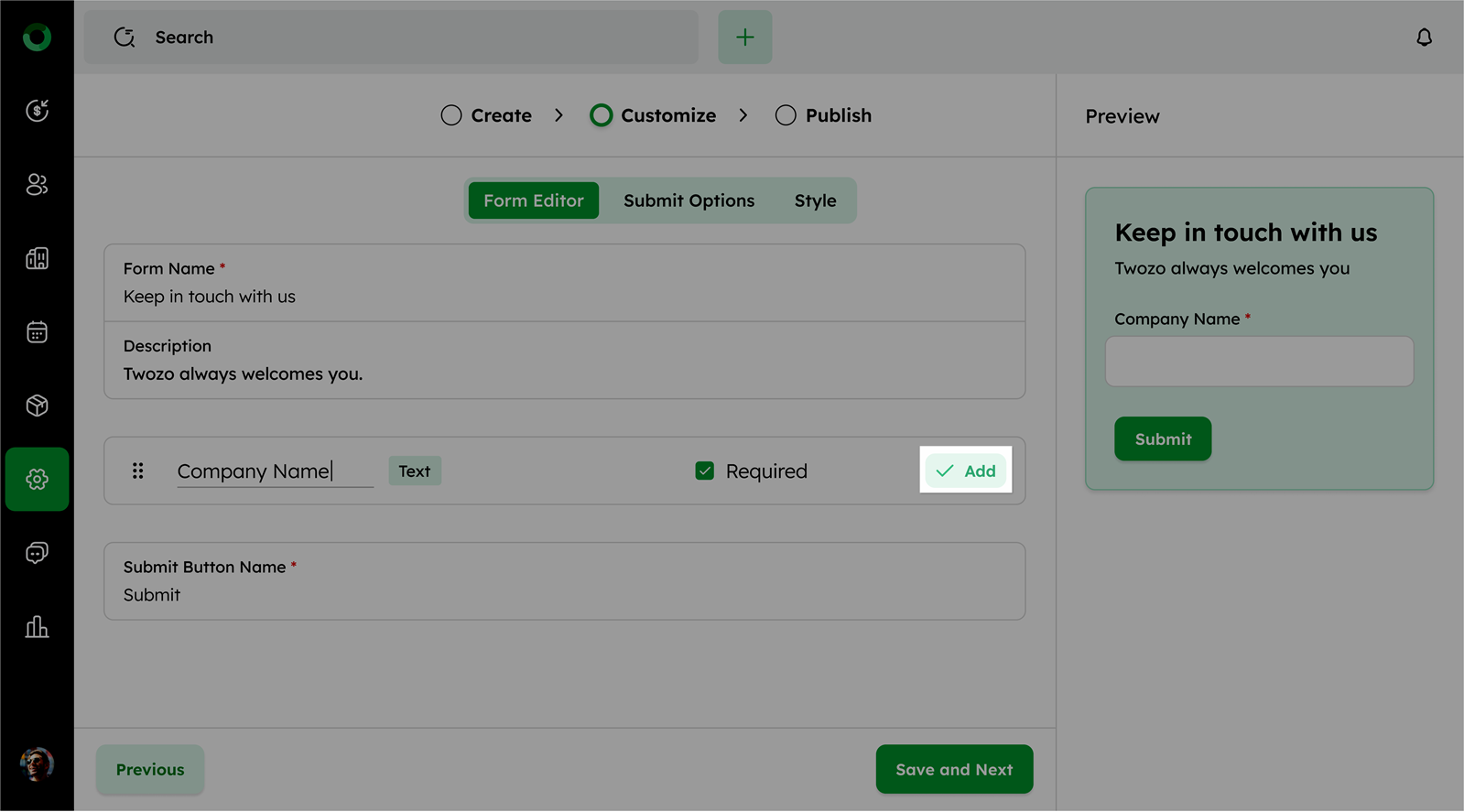Open the Settings gear icon
This screenshot has height=812, width=1464.
(x=37, y=479)
